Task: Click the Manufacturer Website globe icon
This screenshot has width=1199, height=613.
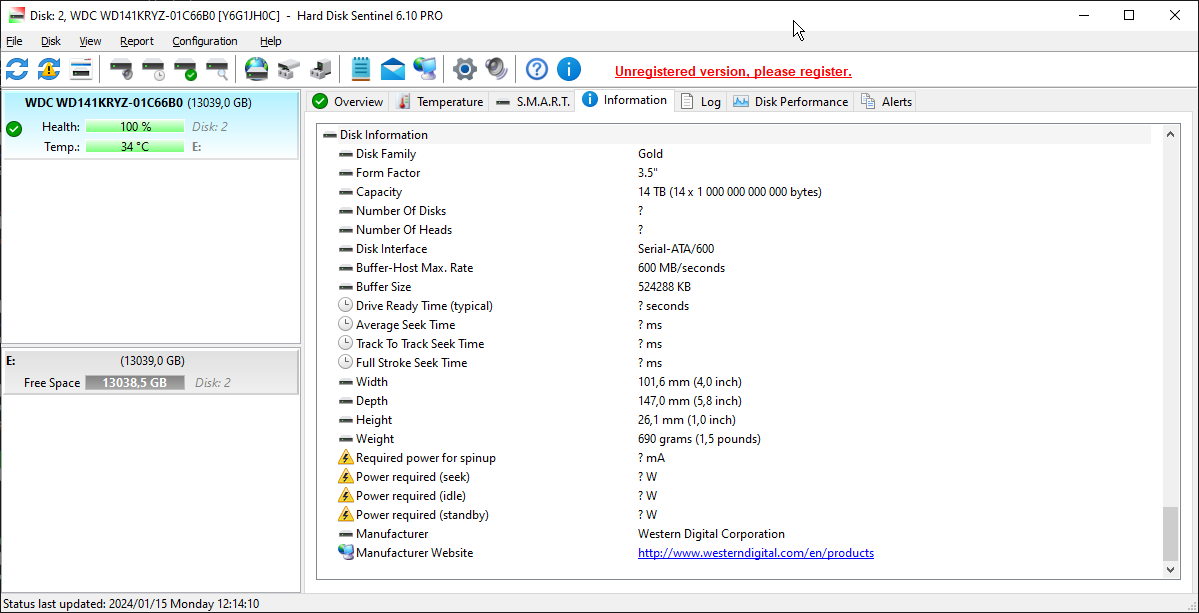Action: pos(346,553)
